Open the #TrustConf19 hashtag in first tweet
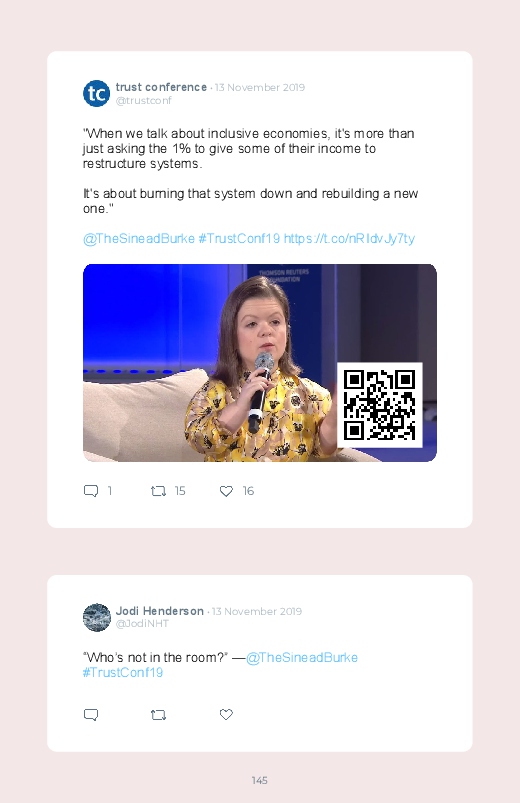Image resolution: width=520 pixels, height=803 pixels. tap(239, 239)
